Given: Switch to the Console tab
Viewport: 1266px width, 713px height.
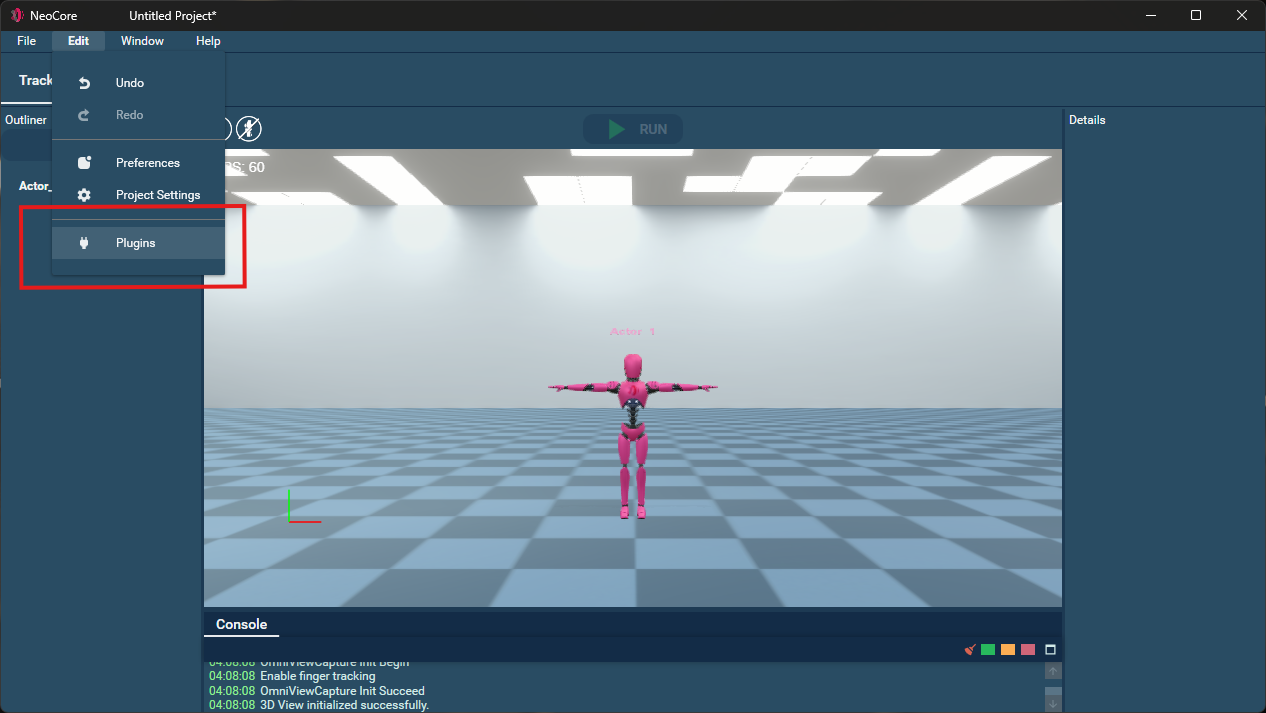Looking at the screenshot, I should tap(241, 624).
